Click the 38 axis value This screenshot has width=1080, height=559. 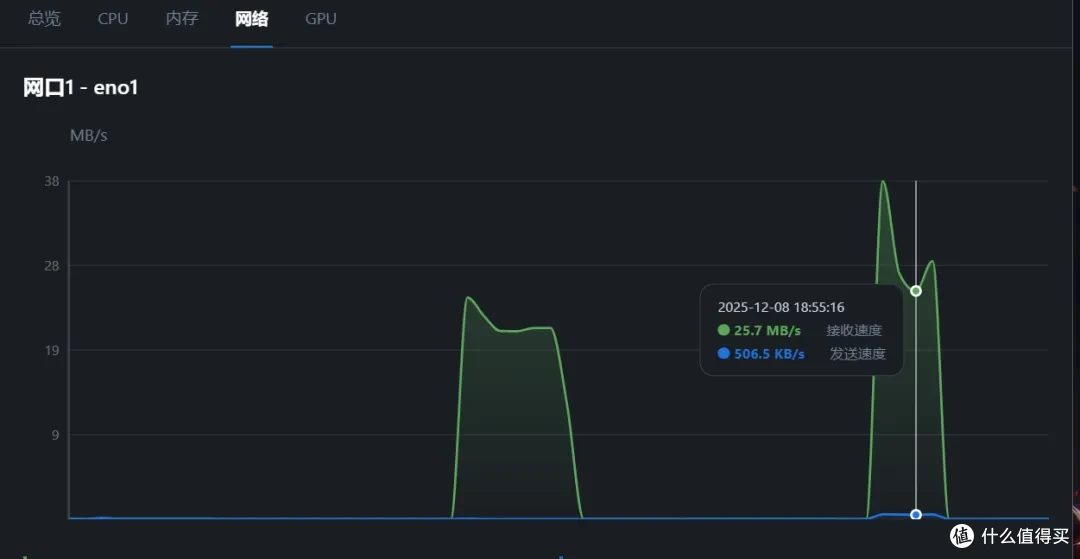click(52, 181)
